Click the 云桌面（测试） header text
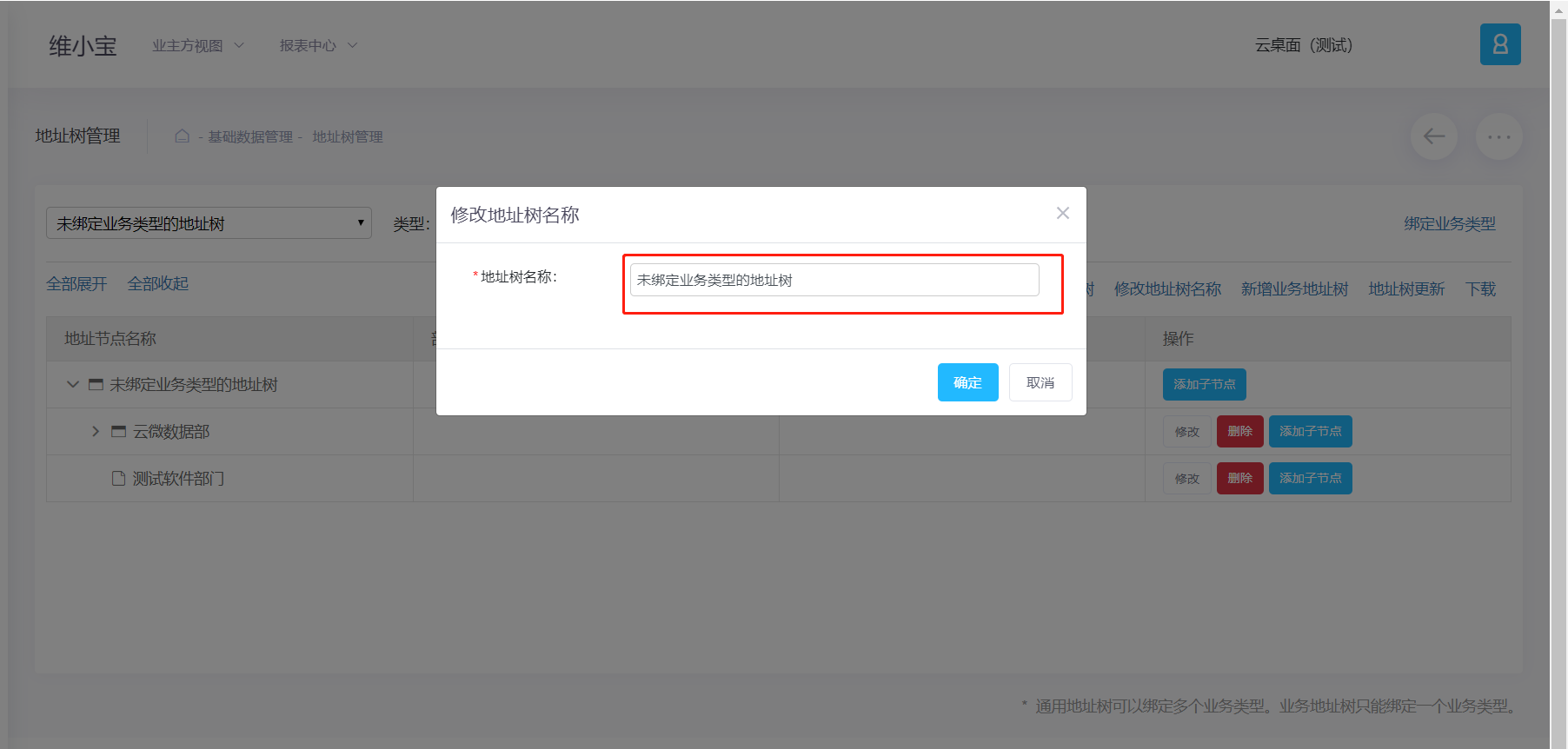This screenshot has width=1568, height=749. pyautogui.click(x=1304, y=45)
